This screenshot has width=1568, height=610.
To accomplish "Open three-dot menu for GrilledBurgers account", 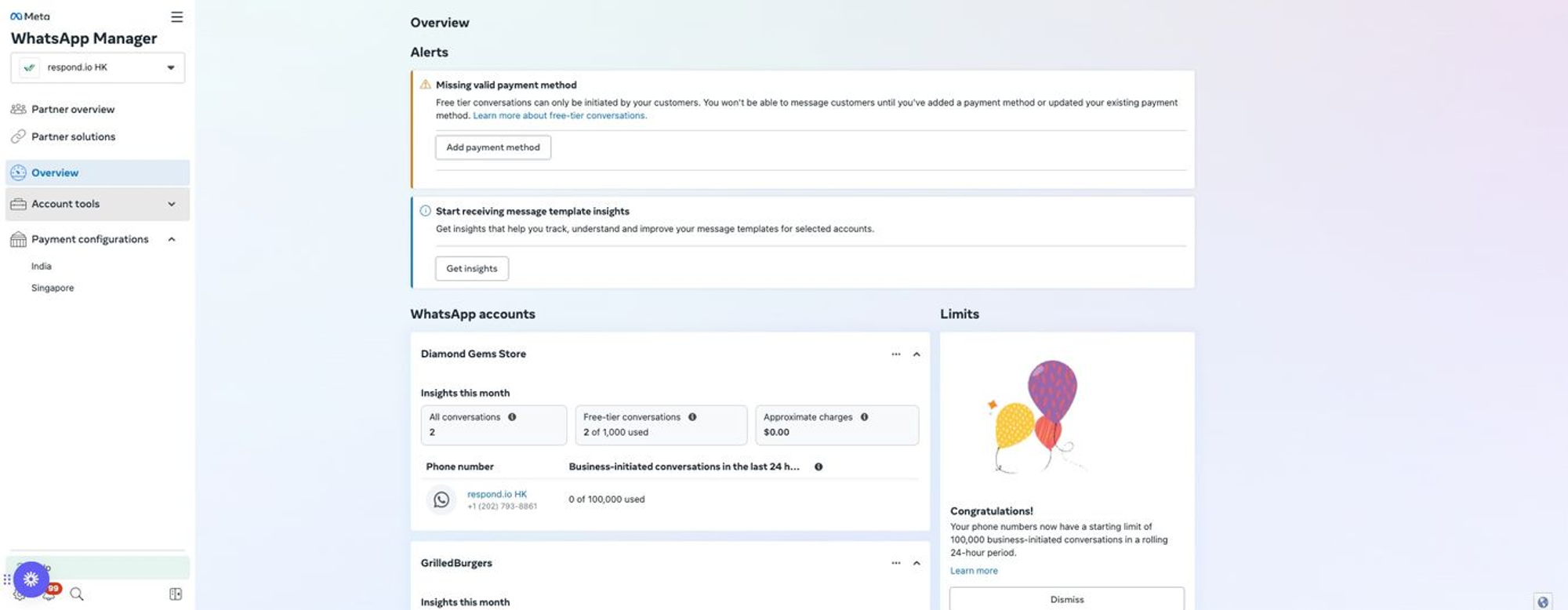I will [895, 563].
